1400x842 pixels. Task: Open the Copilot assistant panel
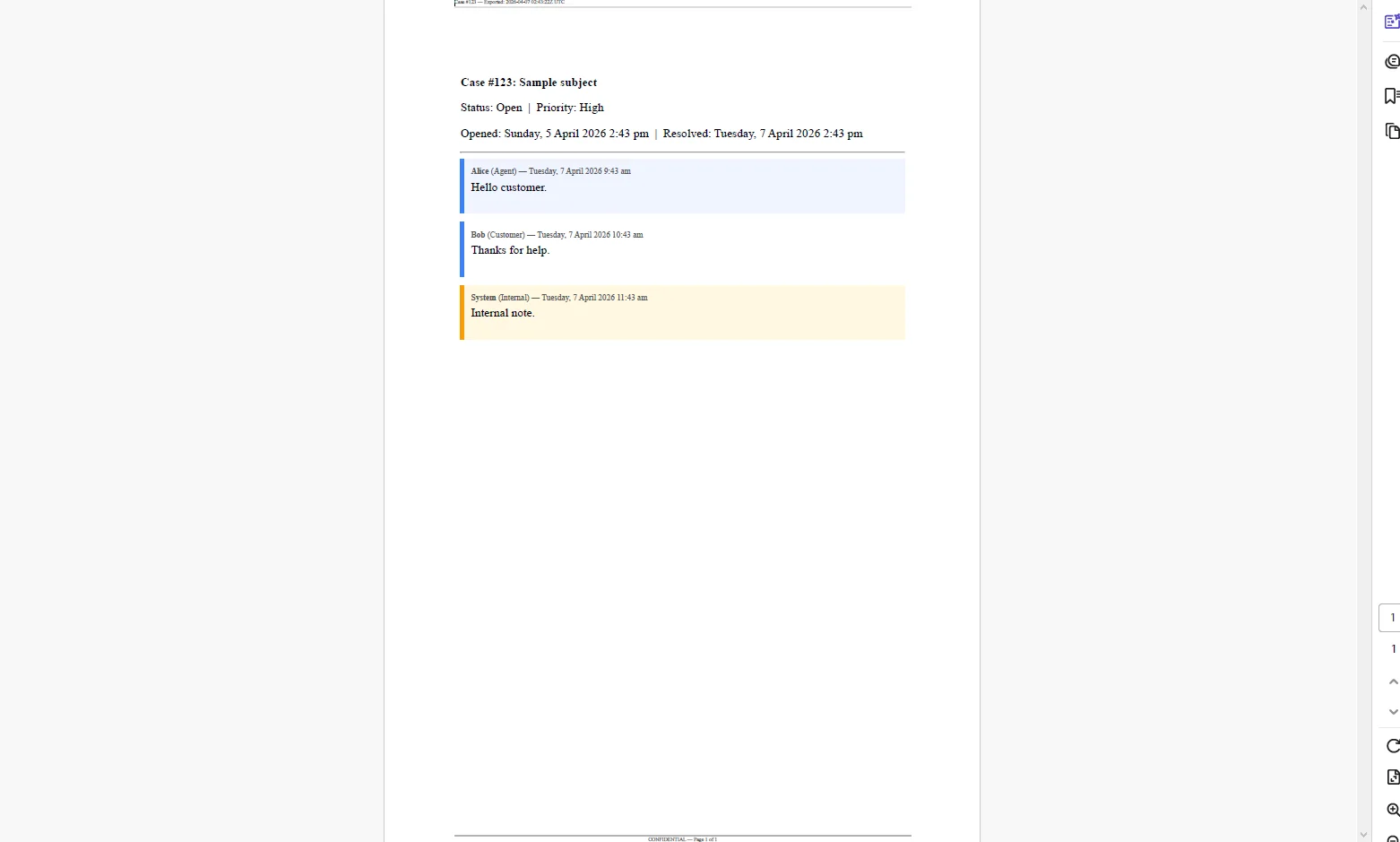[x=1392, y=20]
